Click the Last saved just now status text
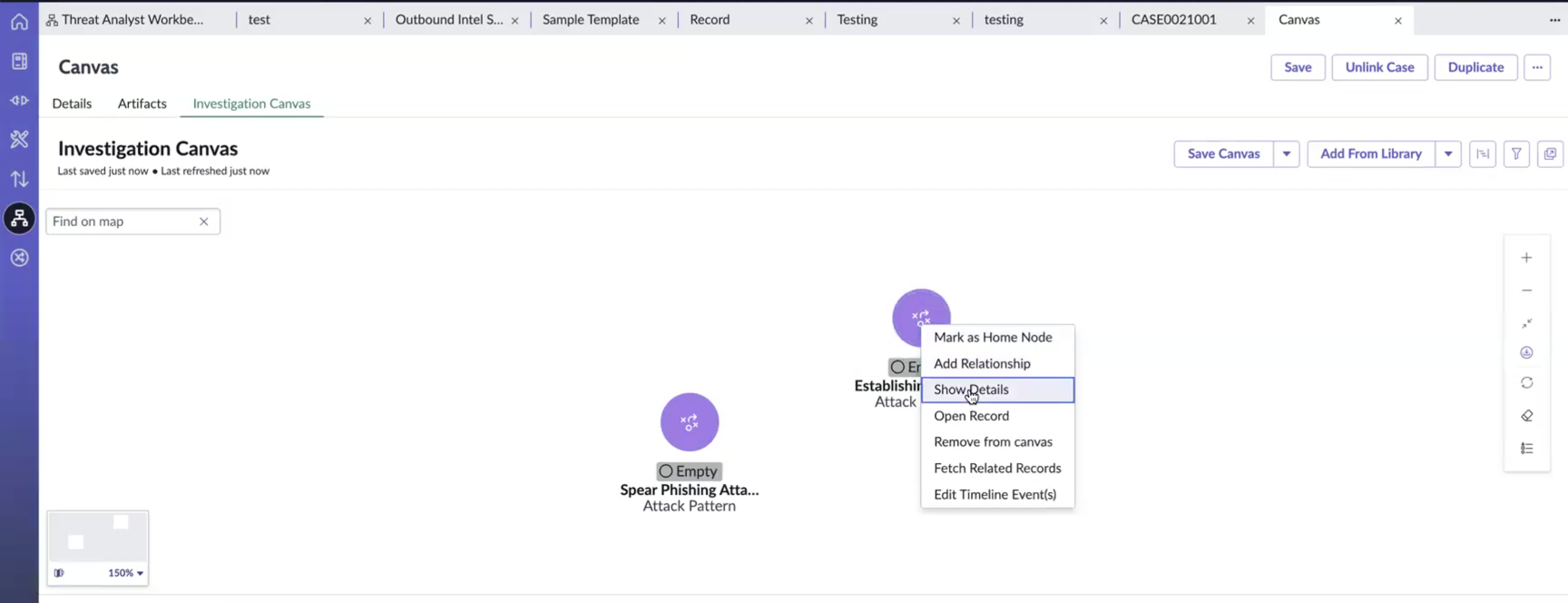This screenshot has width=1568, height=603. click(x=103, y=171)
